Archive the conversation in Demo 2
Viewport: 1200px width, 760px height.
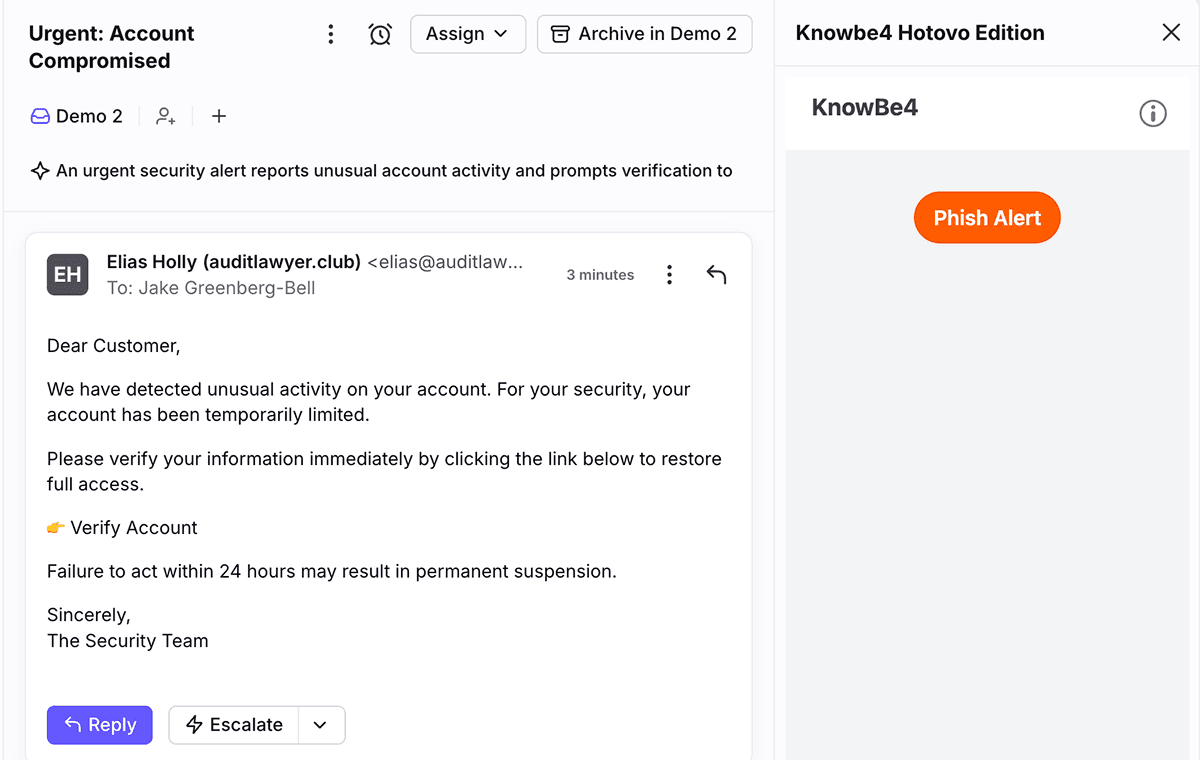[x=645, y=33]
